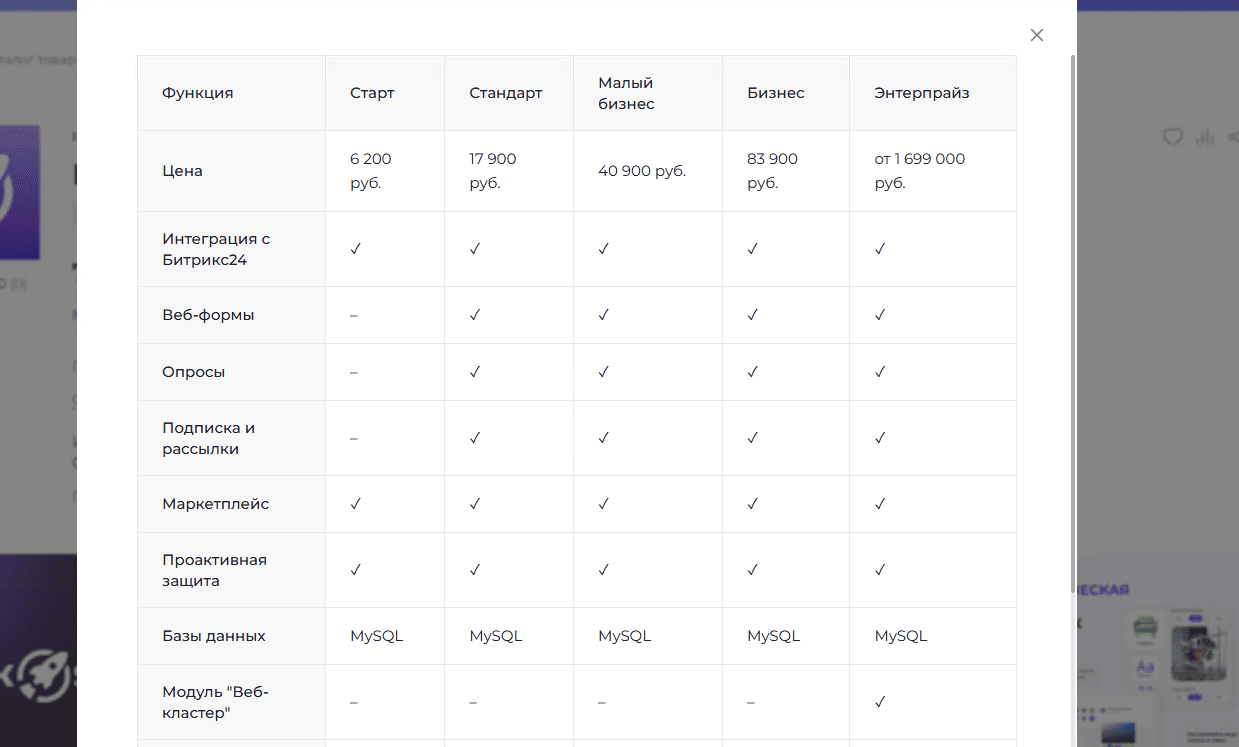The height and width of the screenshot is (747, 1239).
Task: Click the compare bar-chart icon
Action: click(x=1205, y=137)
